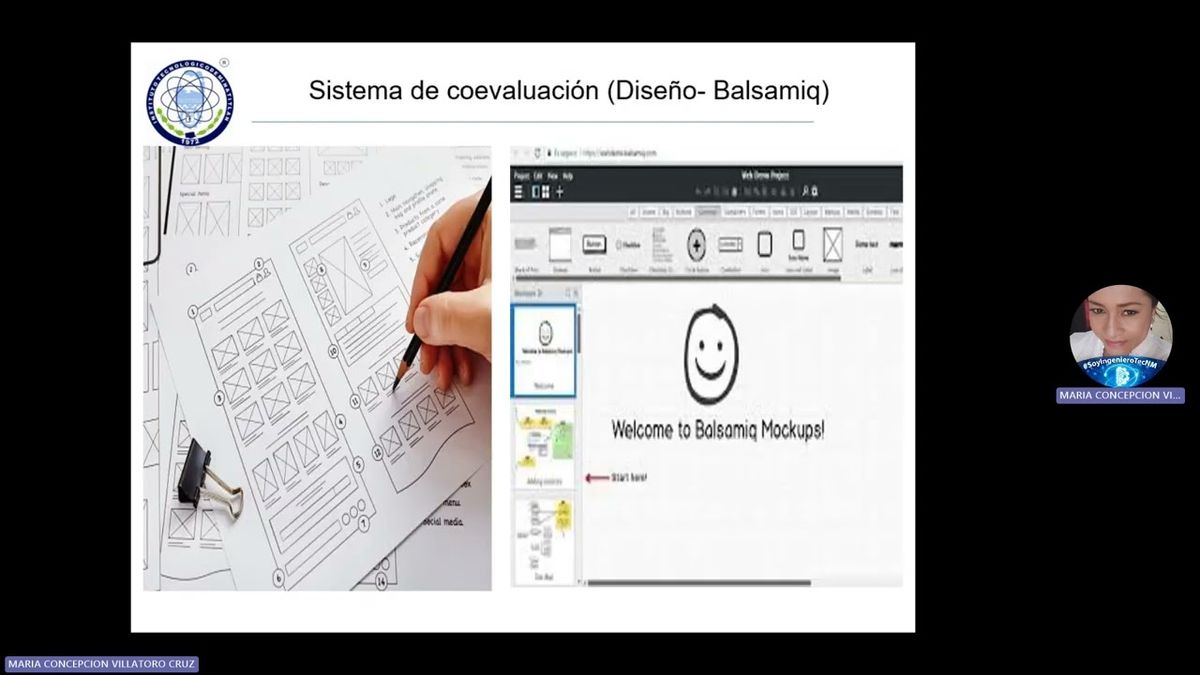The height and width of the screenshot is (675, 1200).
Task: Click the participant video tile of Maria Concepcion
Action: (1120, 336)
